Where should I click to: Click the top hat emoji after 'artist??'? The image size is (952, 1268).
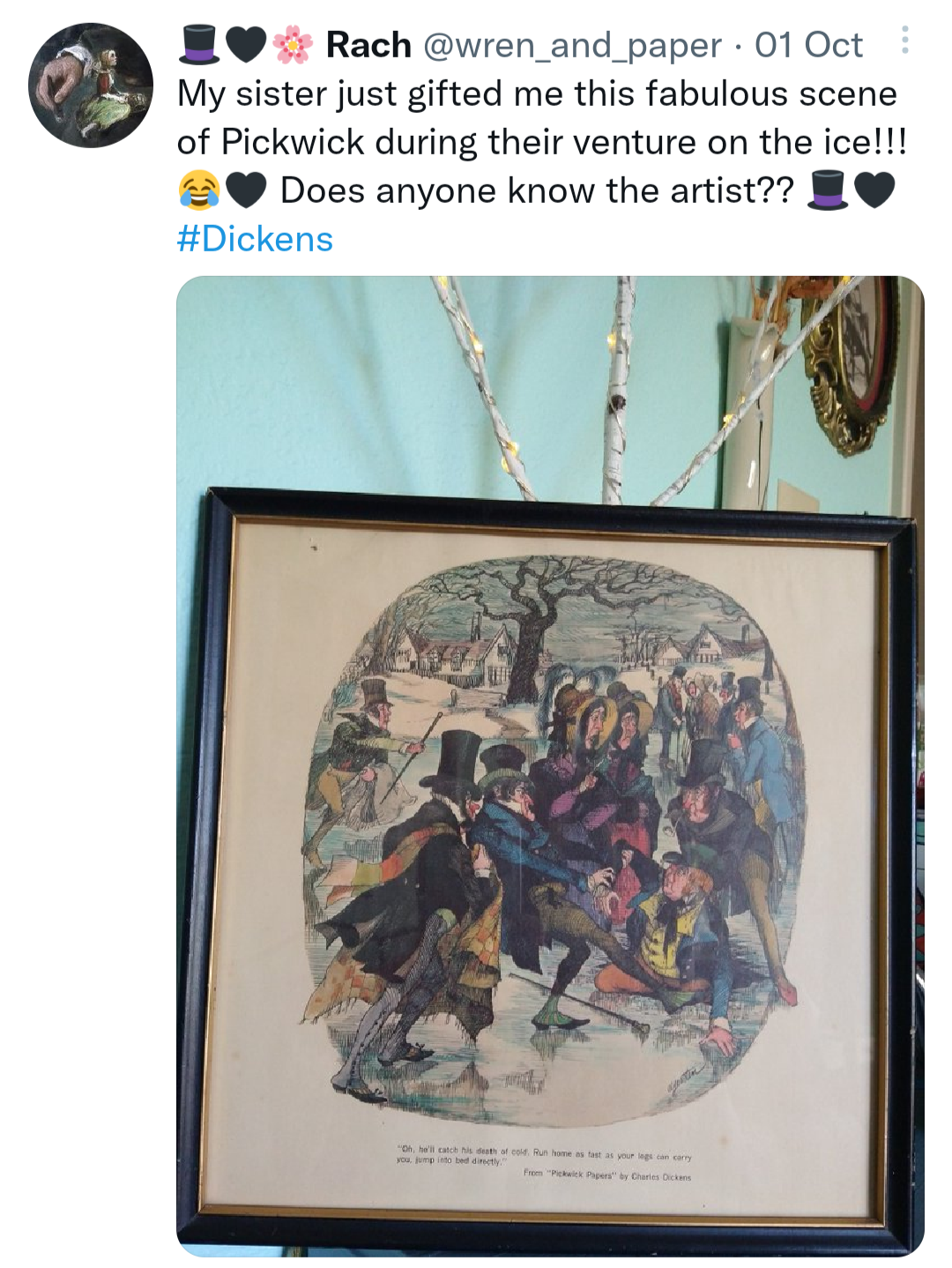(x=828, y=190)
